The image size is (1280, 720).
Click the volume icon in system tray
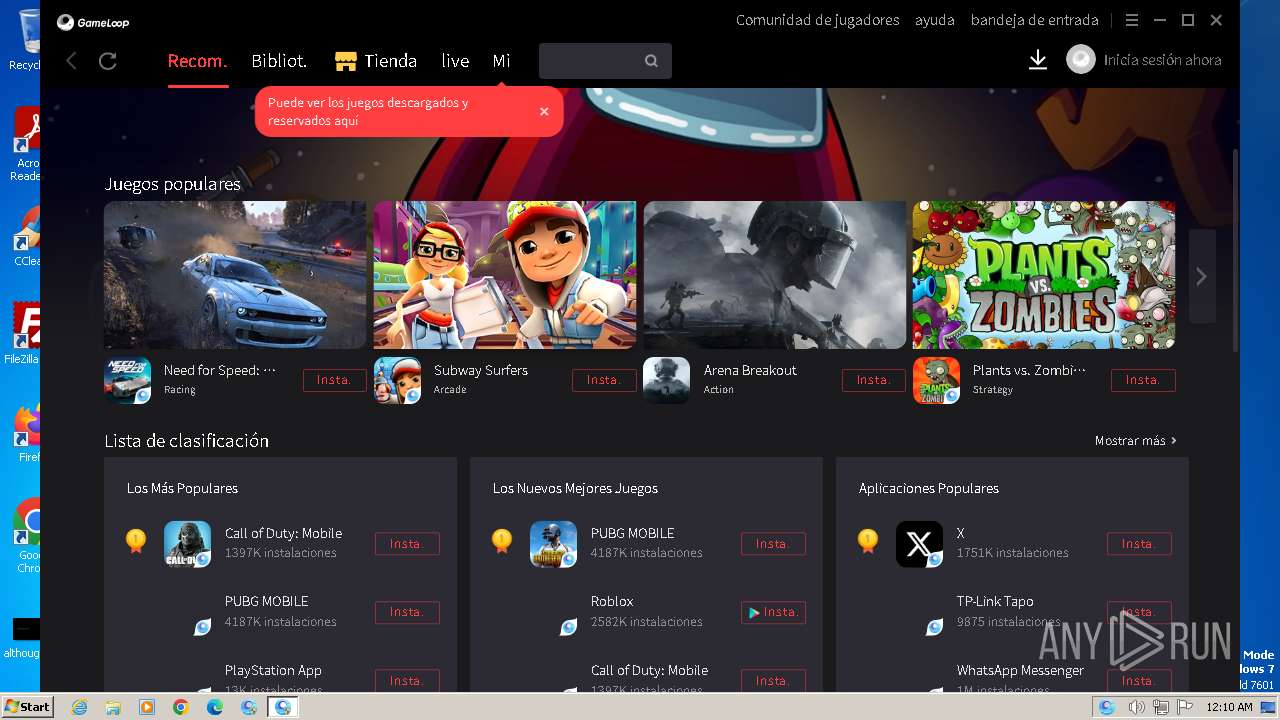point(1137,707)
